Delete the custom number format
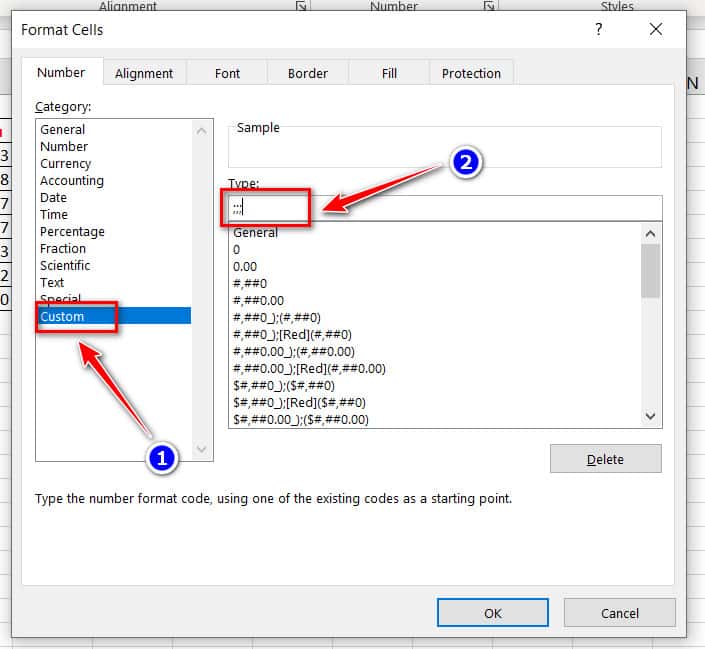This screenshot has height=649, width=705. pos(605,459)
